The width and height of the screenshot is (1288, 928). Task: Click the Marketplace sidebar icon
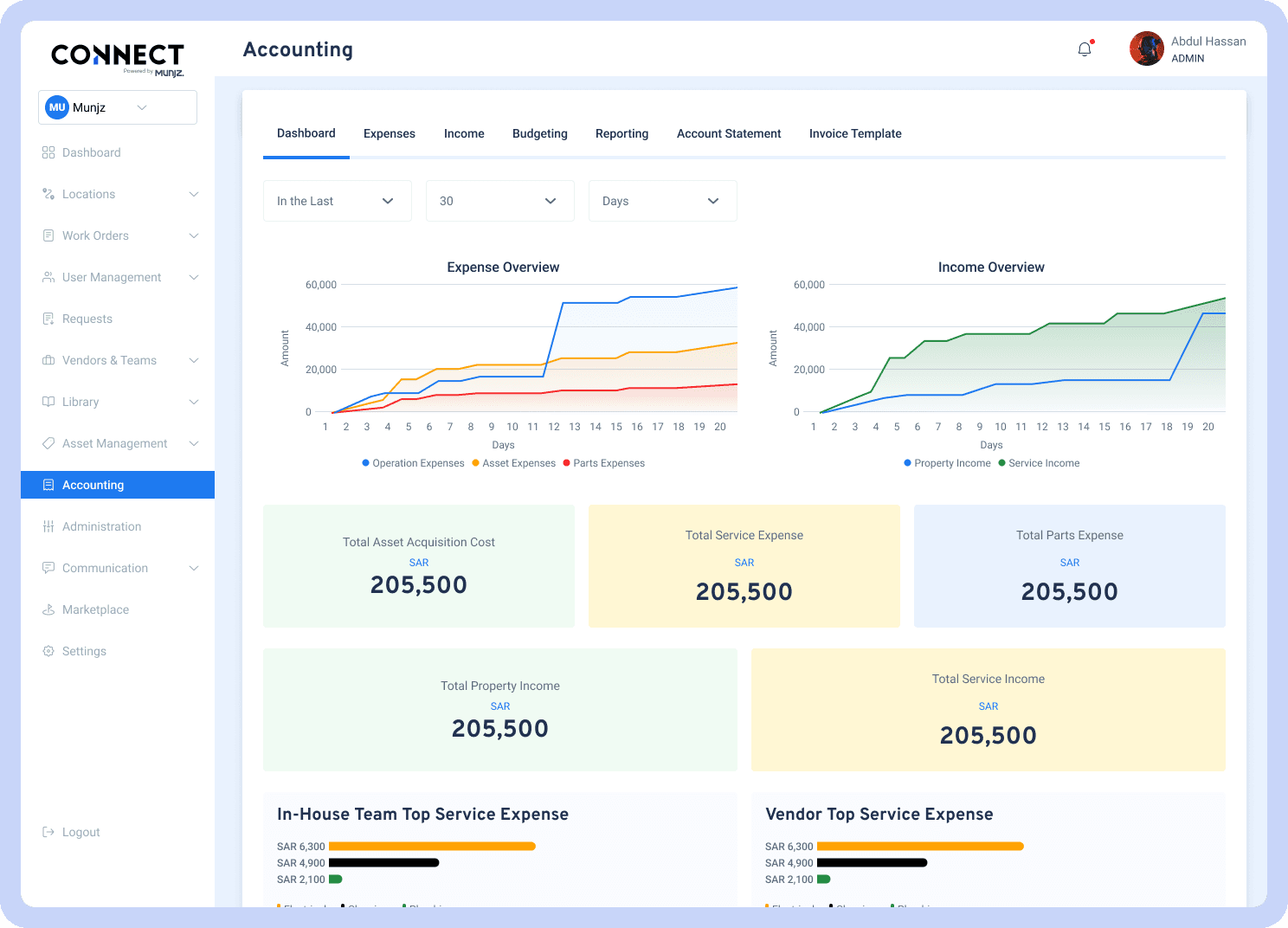point(48,609)
